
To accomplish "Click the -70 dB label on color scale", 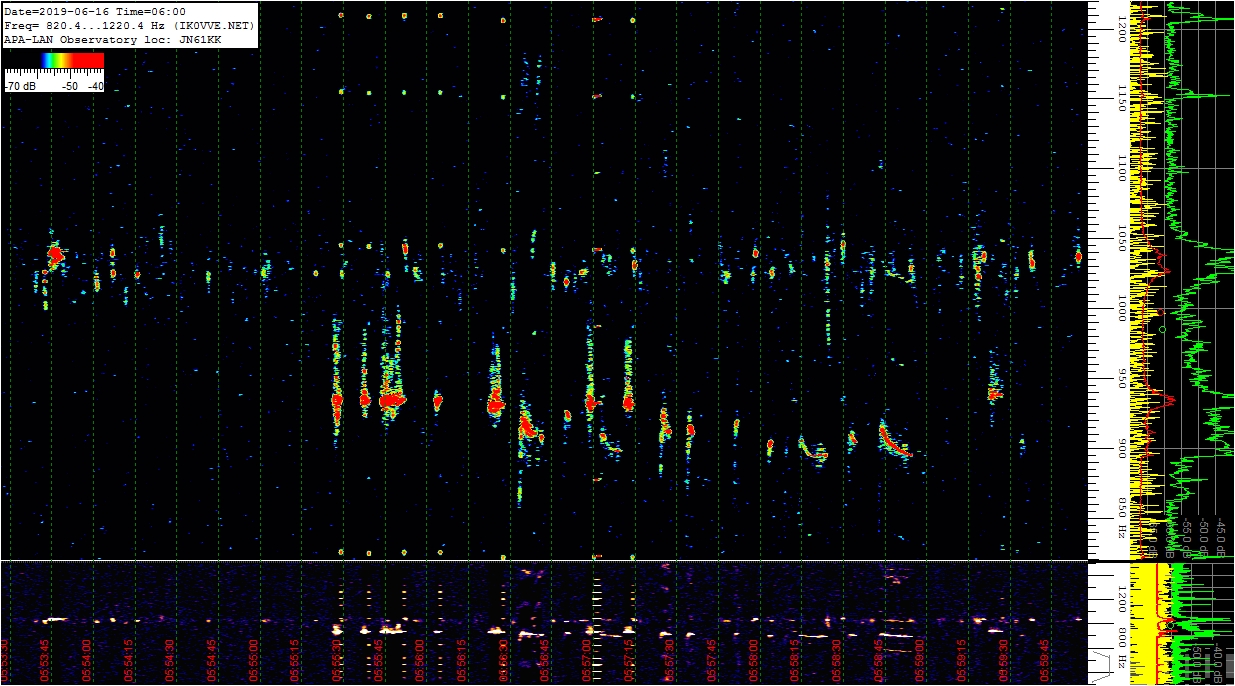I will [x=20, y=86].
